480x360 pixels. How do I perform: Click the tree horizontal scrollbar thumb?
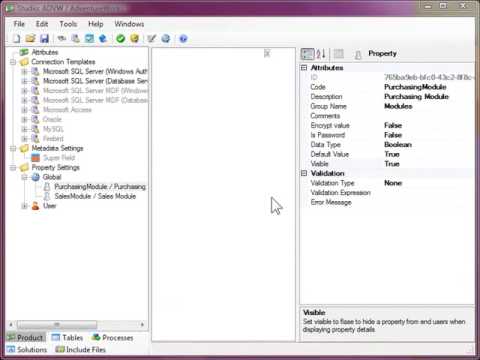click(x=57, y=324)
